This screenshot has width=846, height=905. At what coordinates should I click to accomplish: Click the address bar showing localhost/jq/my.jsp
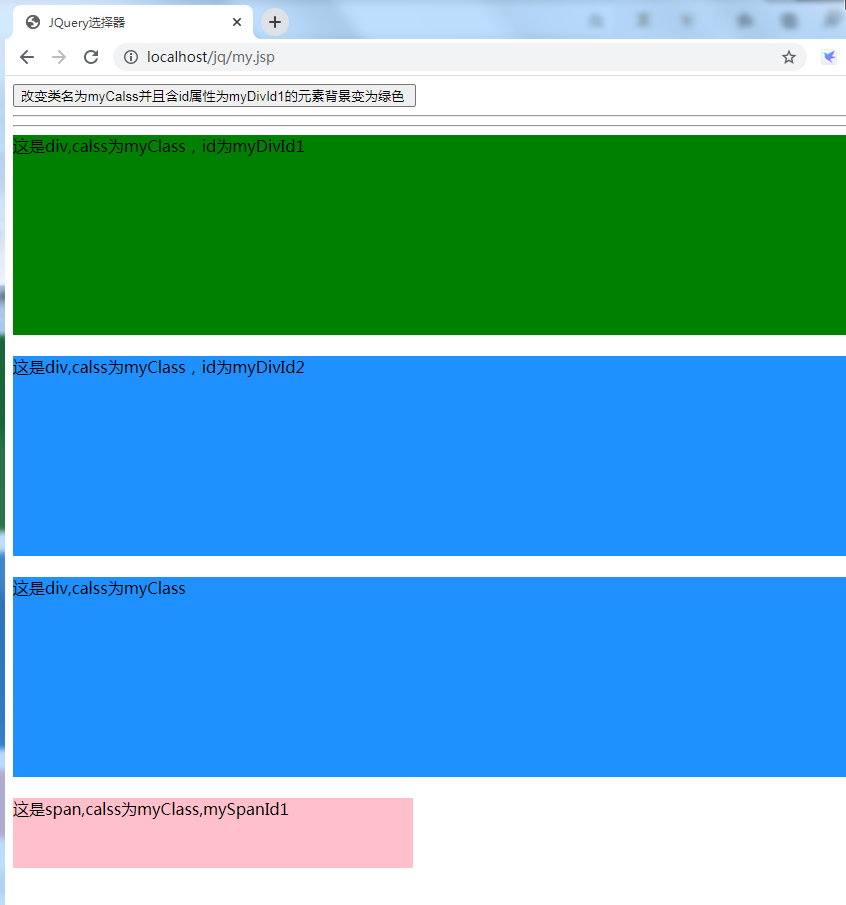[x=459, y=57]
